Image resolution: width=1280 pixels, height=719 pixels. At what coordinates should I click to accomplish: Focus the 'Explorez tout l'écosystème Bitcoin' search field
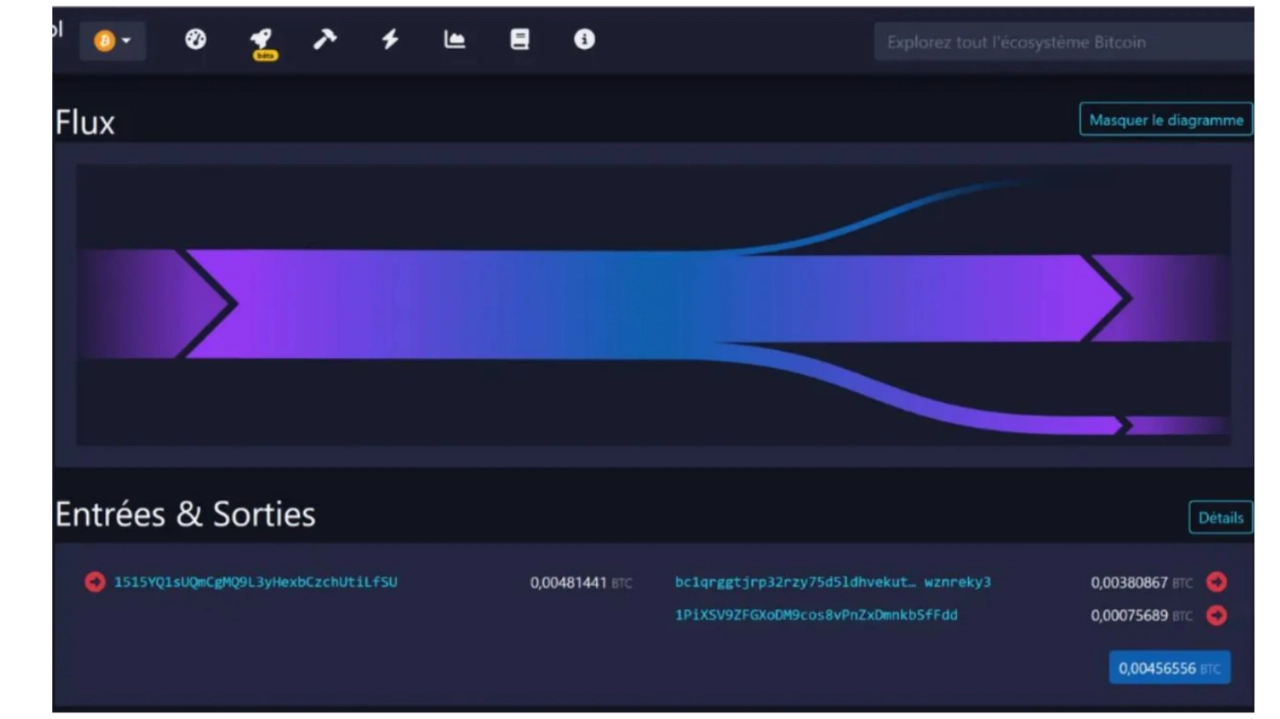tap(1060, 43)
